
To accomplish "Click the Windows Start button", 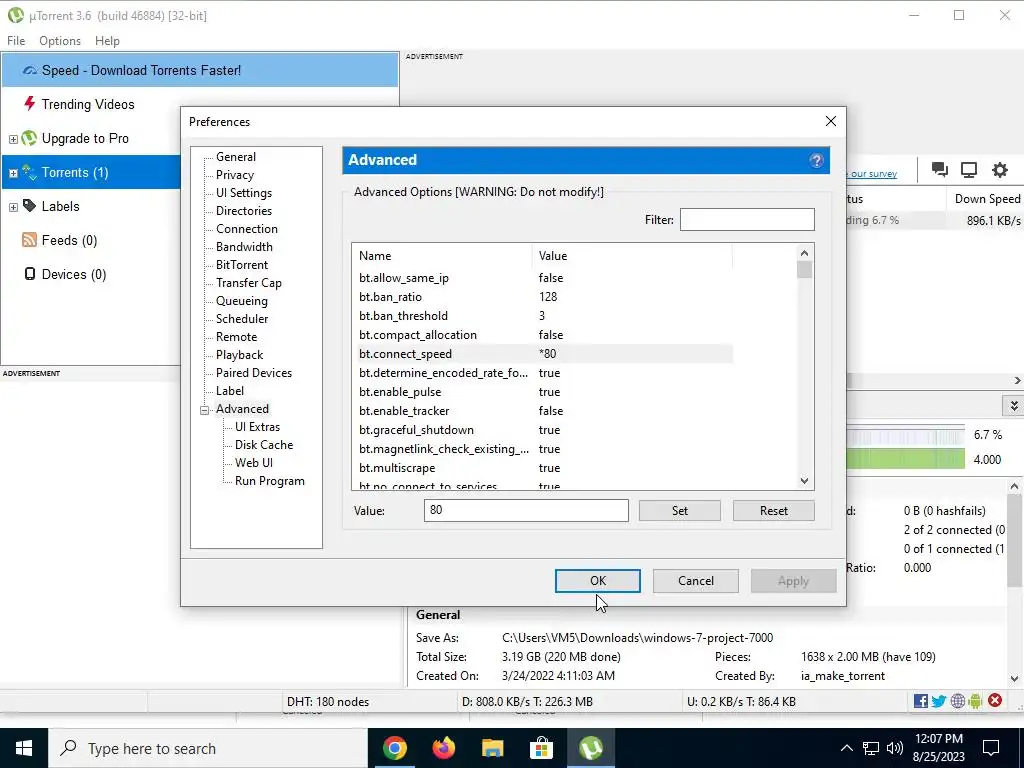I will coord(24,748).
